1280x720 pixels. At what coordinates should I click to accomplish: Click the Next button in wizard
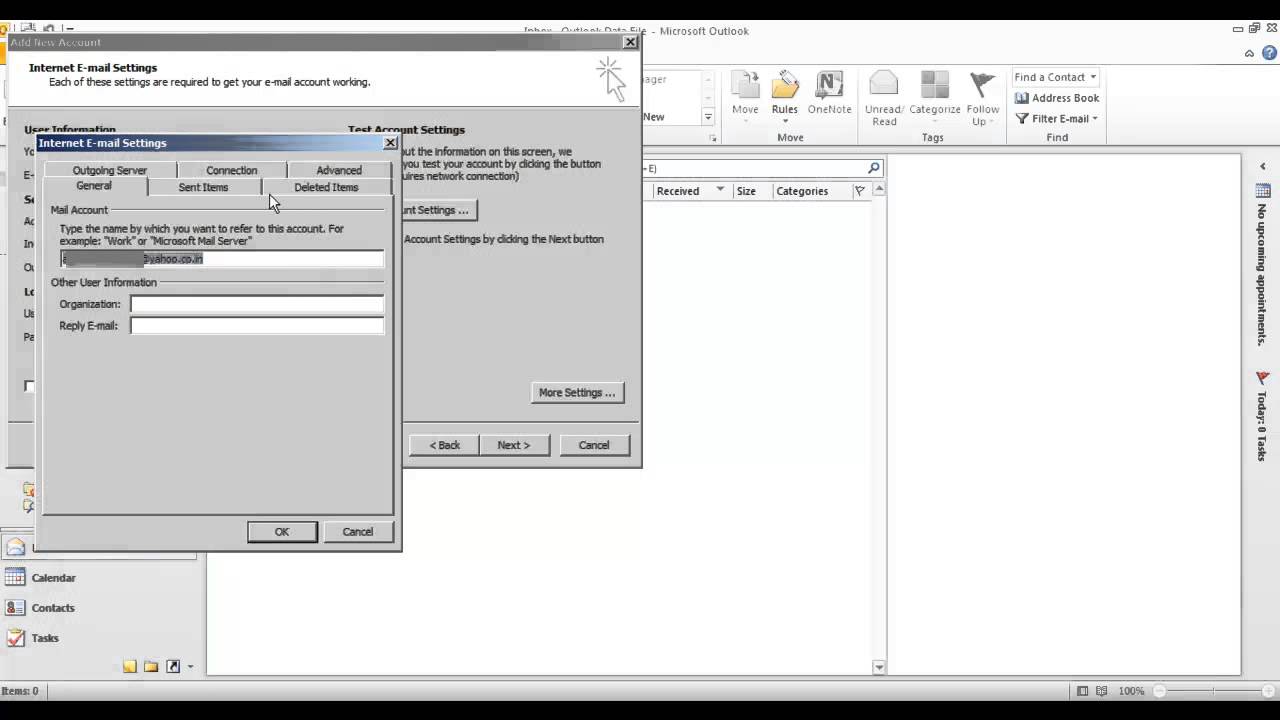(514, 445)
